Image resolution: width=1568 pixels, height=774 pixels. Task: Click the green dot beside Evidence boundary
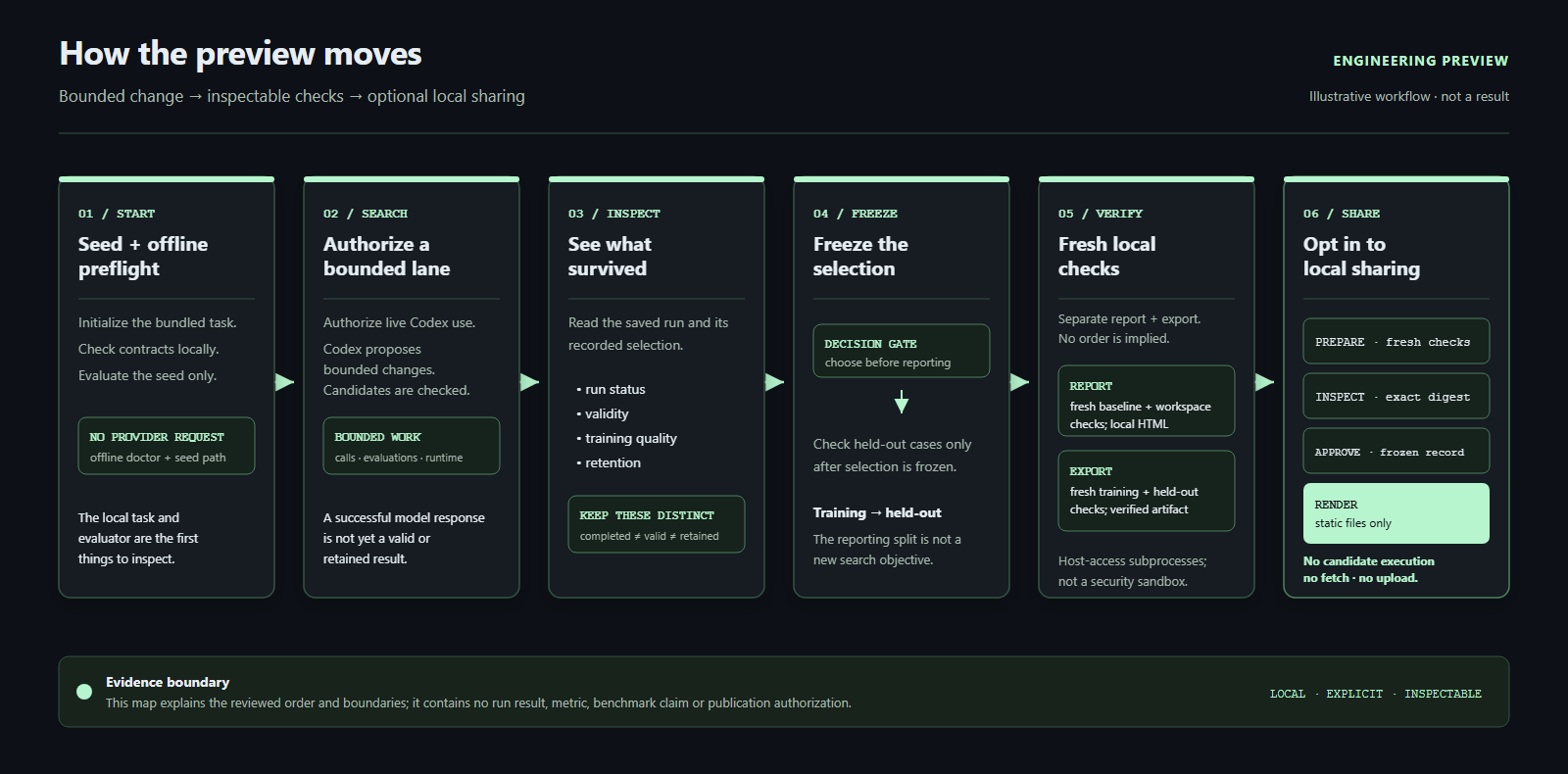[x=84, y=692]
